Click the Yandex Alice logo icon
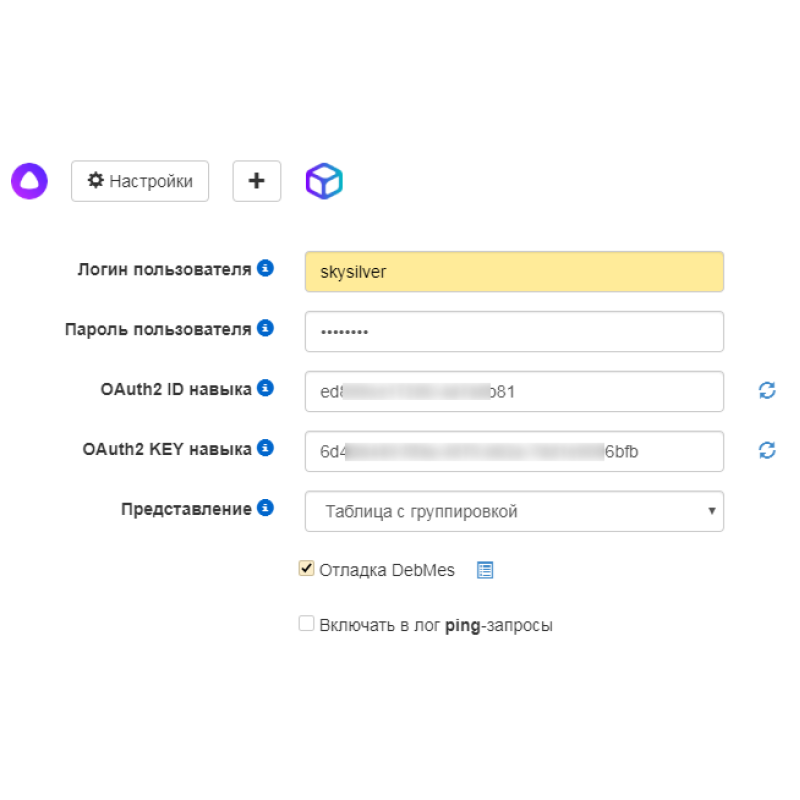This screenshot has height=800, width=800. coord(28,180)
